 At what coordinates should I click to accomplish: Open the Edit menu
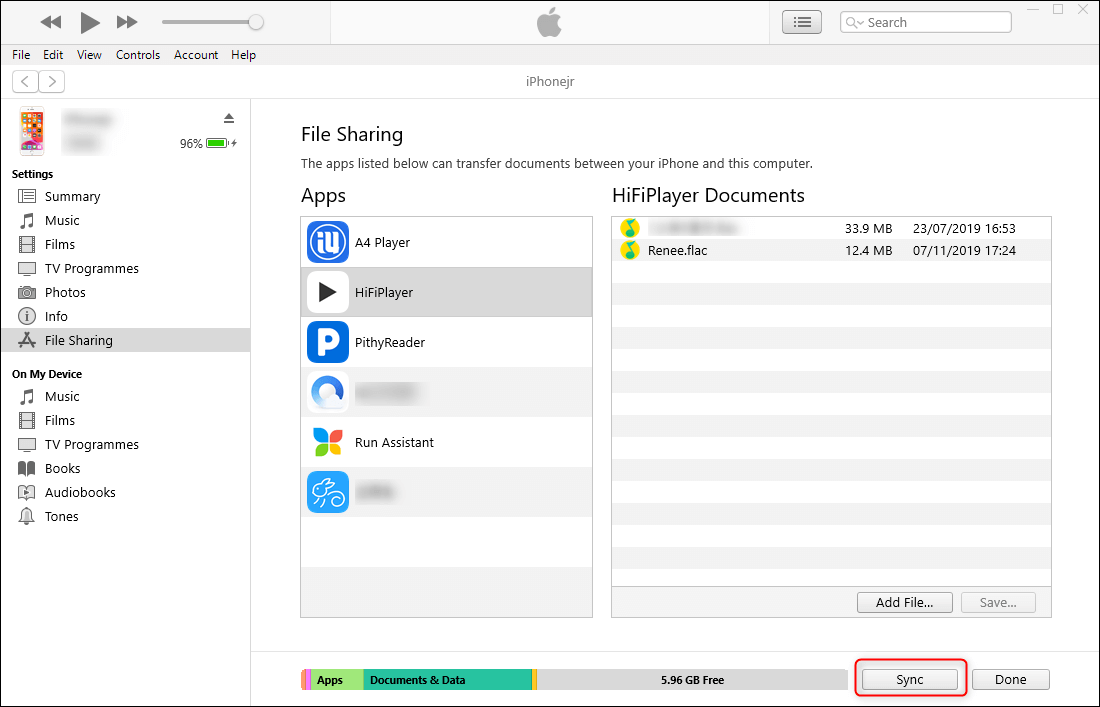pos(53,55)
